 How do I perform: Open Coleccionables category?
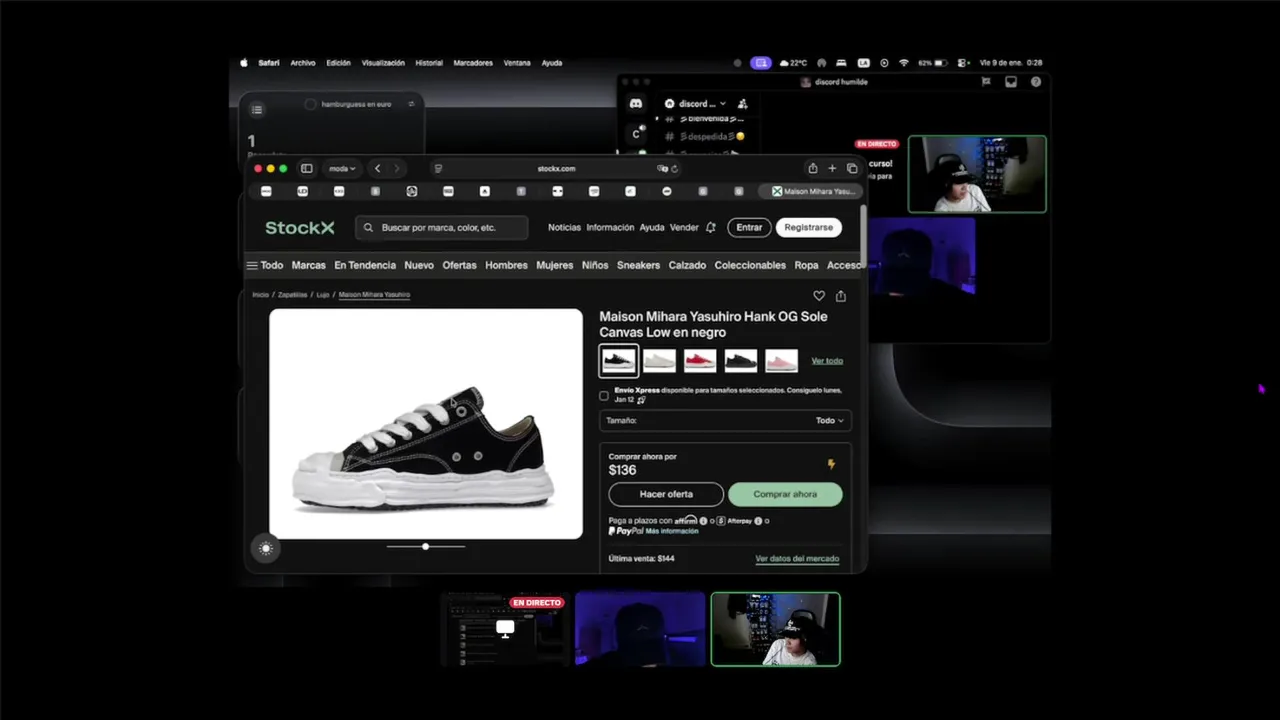pos(750,265)
